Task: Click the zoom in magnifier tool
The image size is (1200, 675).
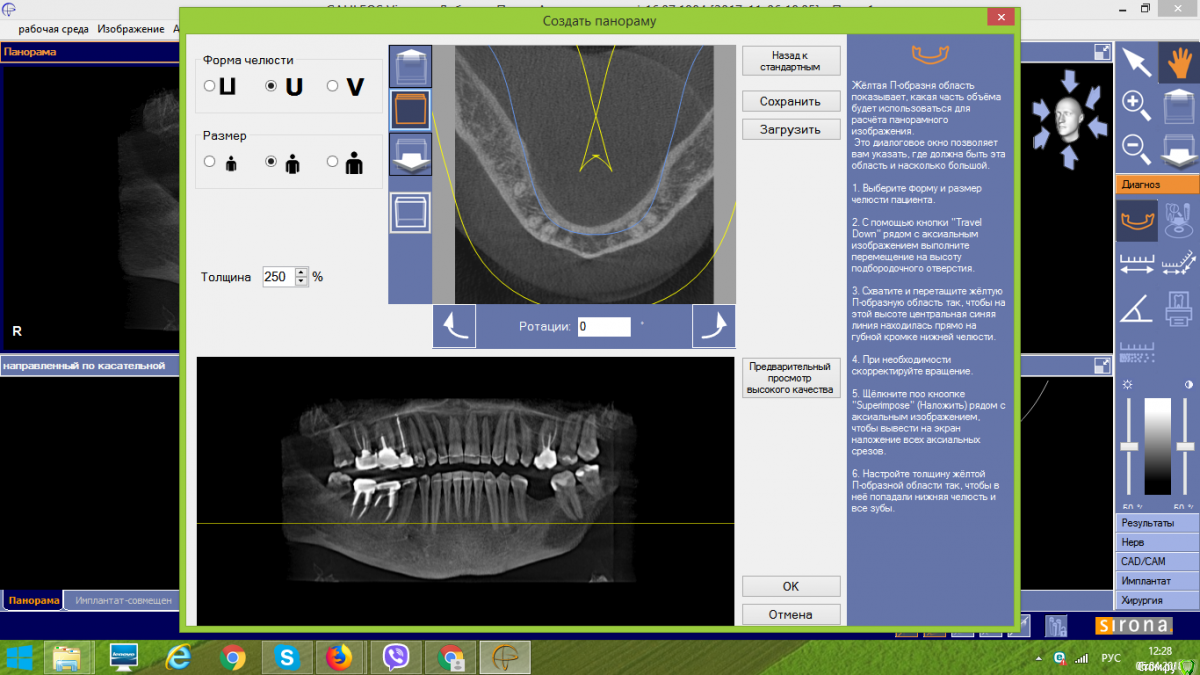Action: point(1136,103)
